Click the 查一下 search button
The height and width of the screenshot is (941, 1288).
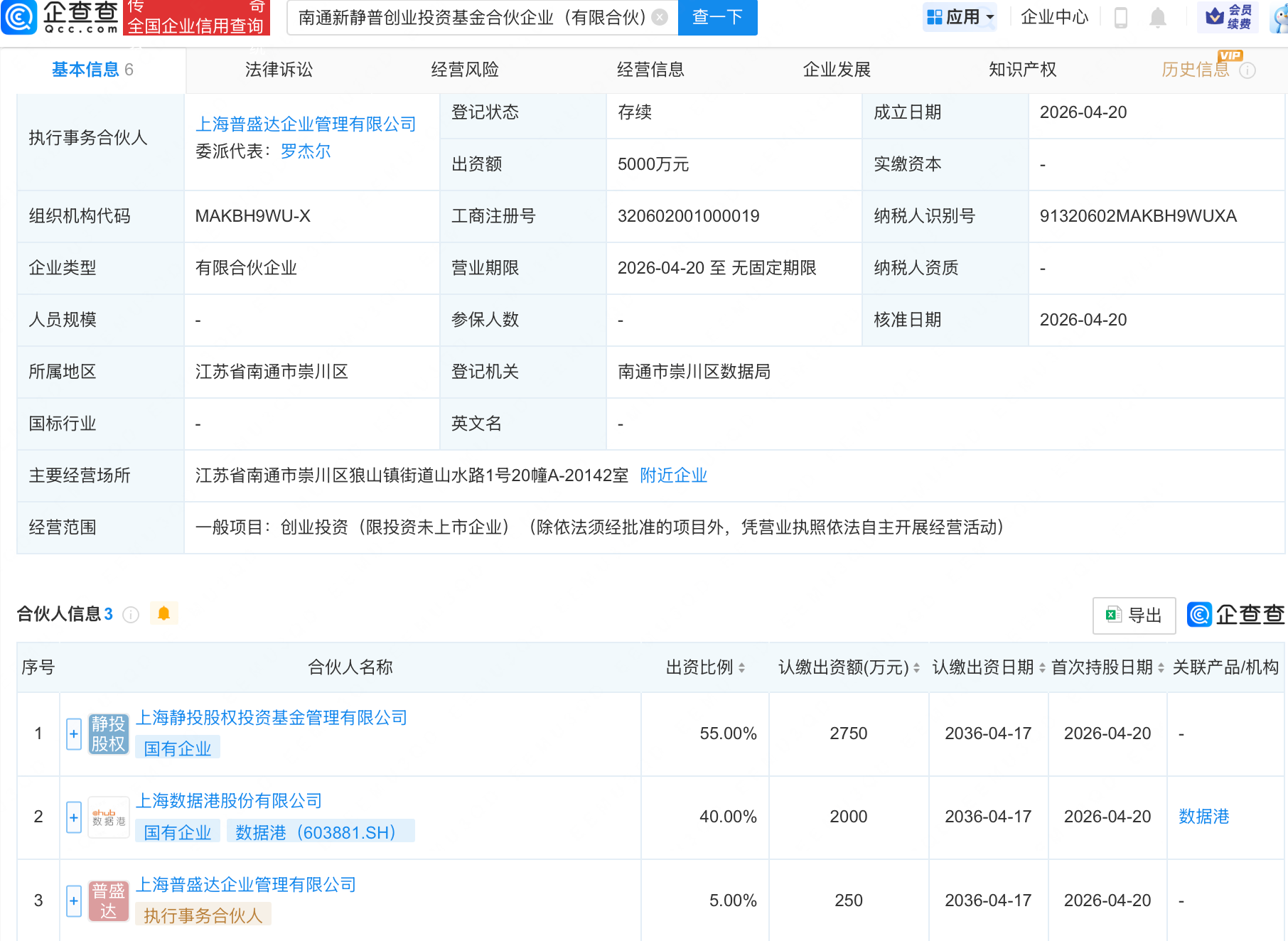coord(717,18)
